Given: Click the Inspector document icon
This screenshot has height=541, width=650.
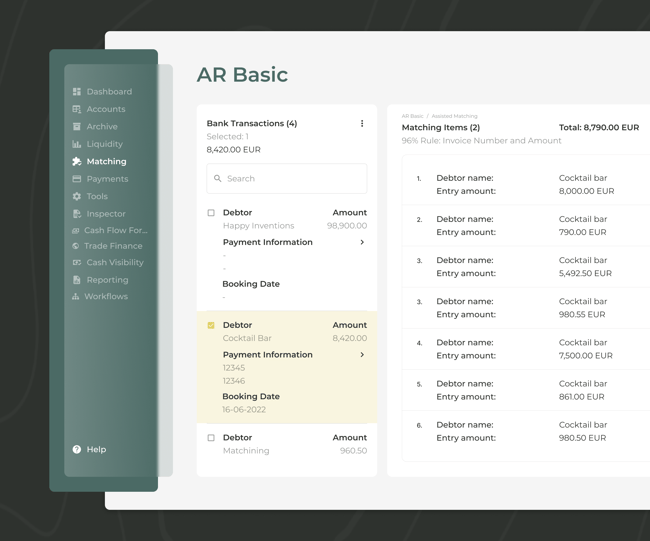Looking at the screenshot, I should 77,213.
